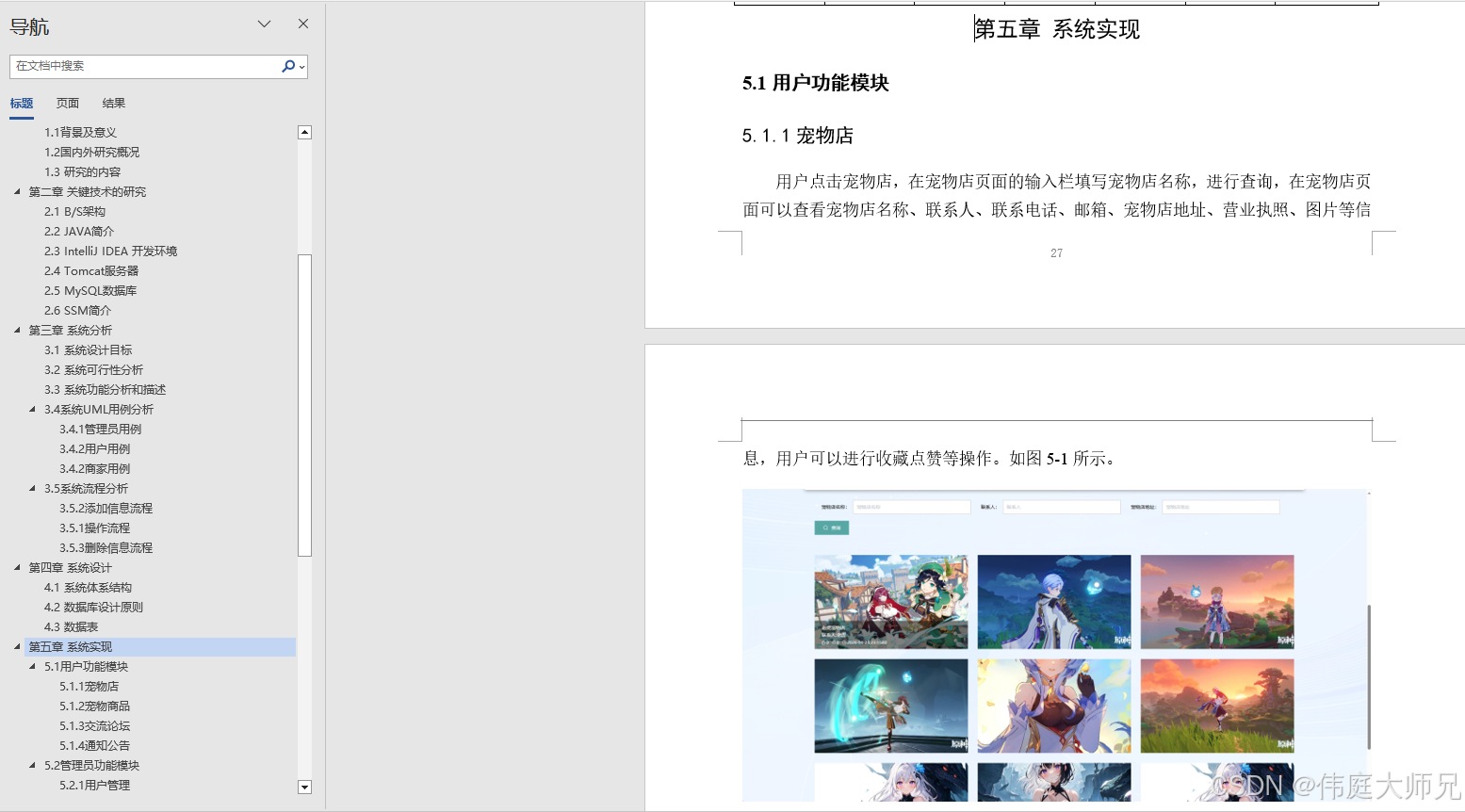
Task: Go to 2.4 Tomcat服务器 heading
Action: (91, 271)
